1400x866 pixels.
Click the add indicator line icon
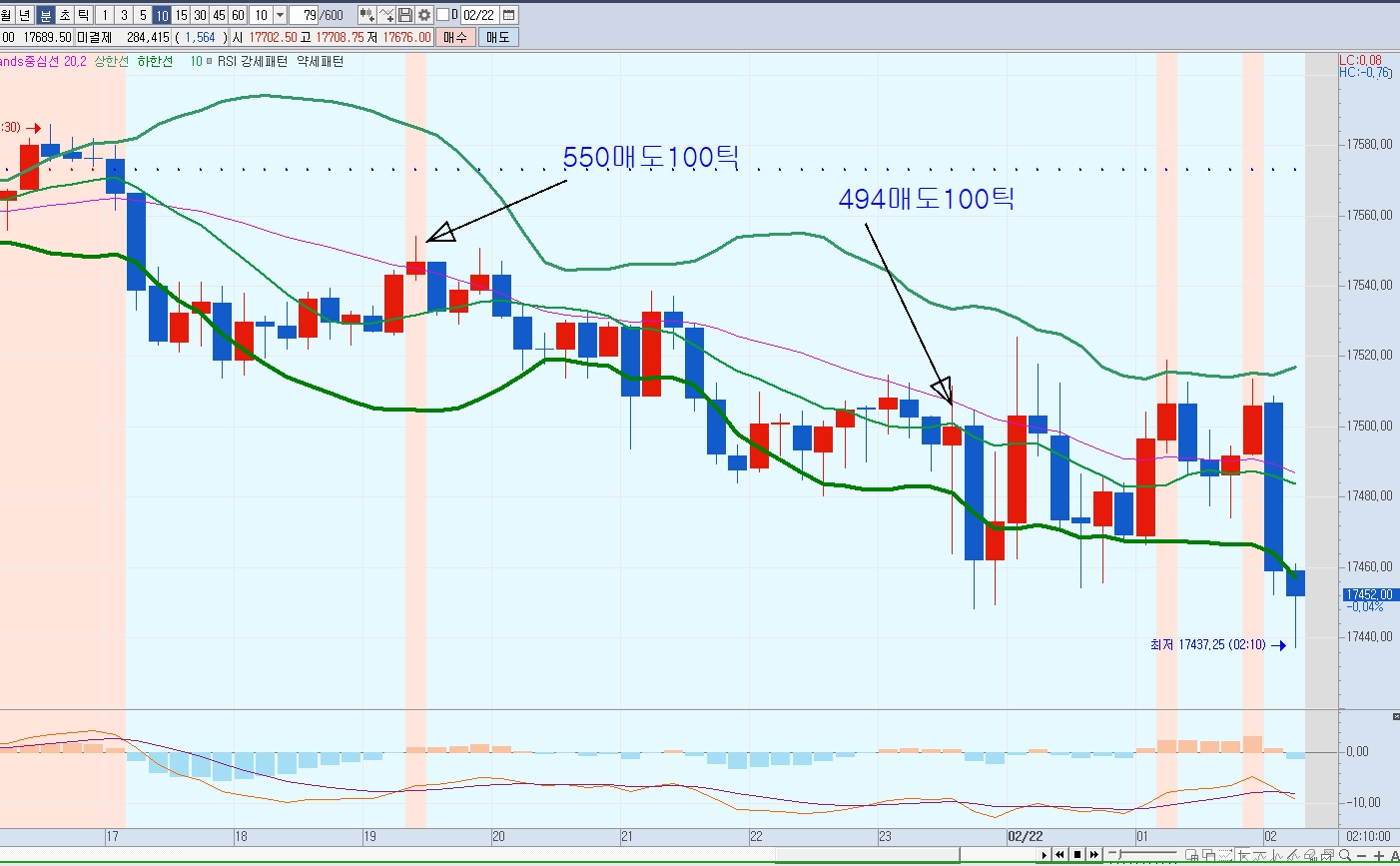tap(386, 15)
